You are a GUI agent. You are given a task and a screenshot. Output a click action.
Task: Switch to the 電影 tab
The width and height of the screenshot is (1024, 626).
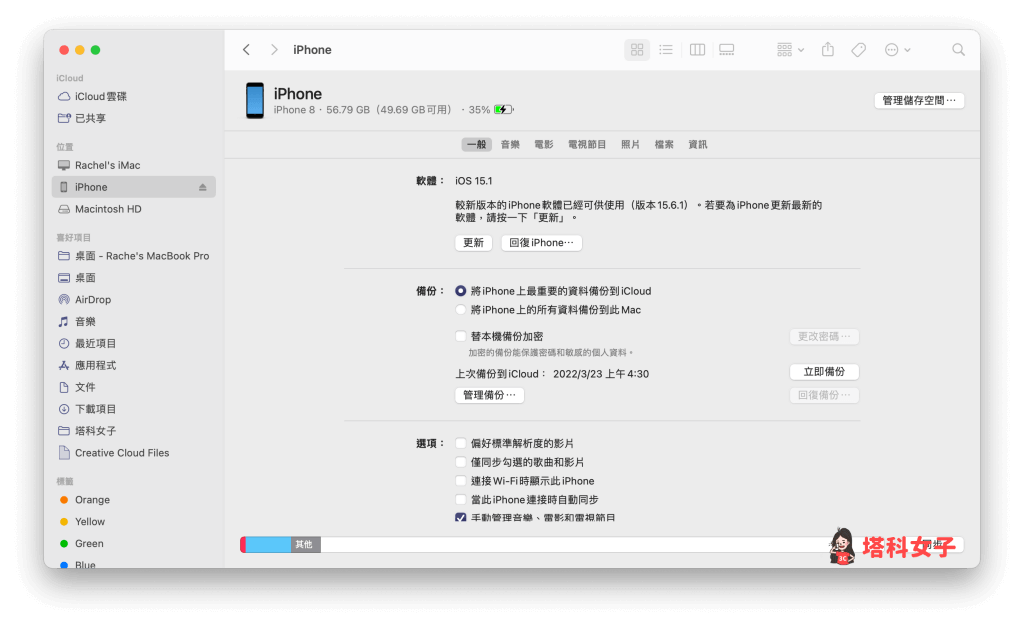[x=544, y=144]
